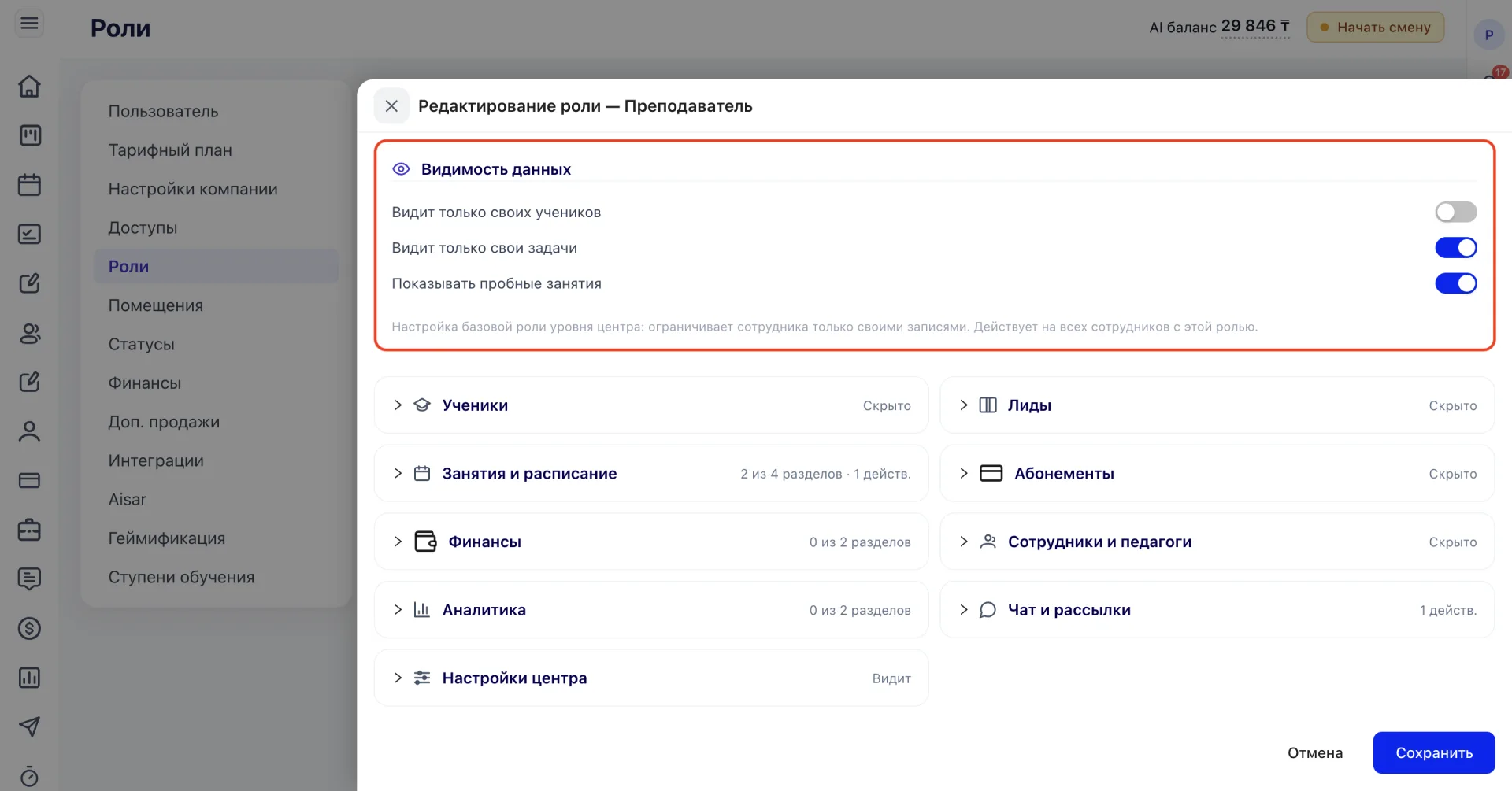Open the briefcase sidebar icon

click(x=29, y=530)
